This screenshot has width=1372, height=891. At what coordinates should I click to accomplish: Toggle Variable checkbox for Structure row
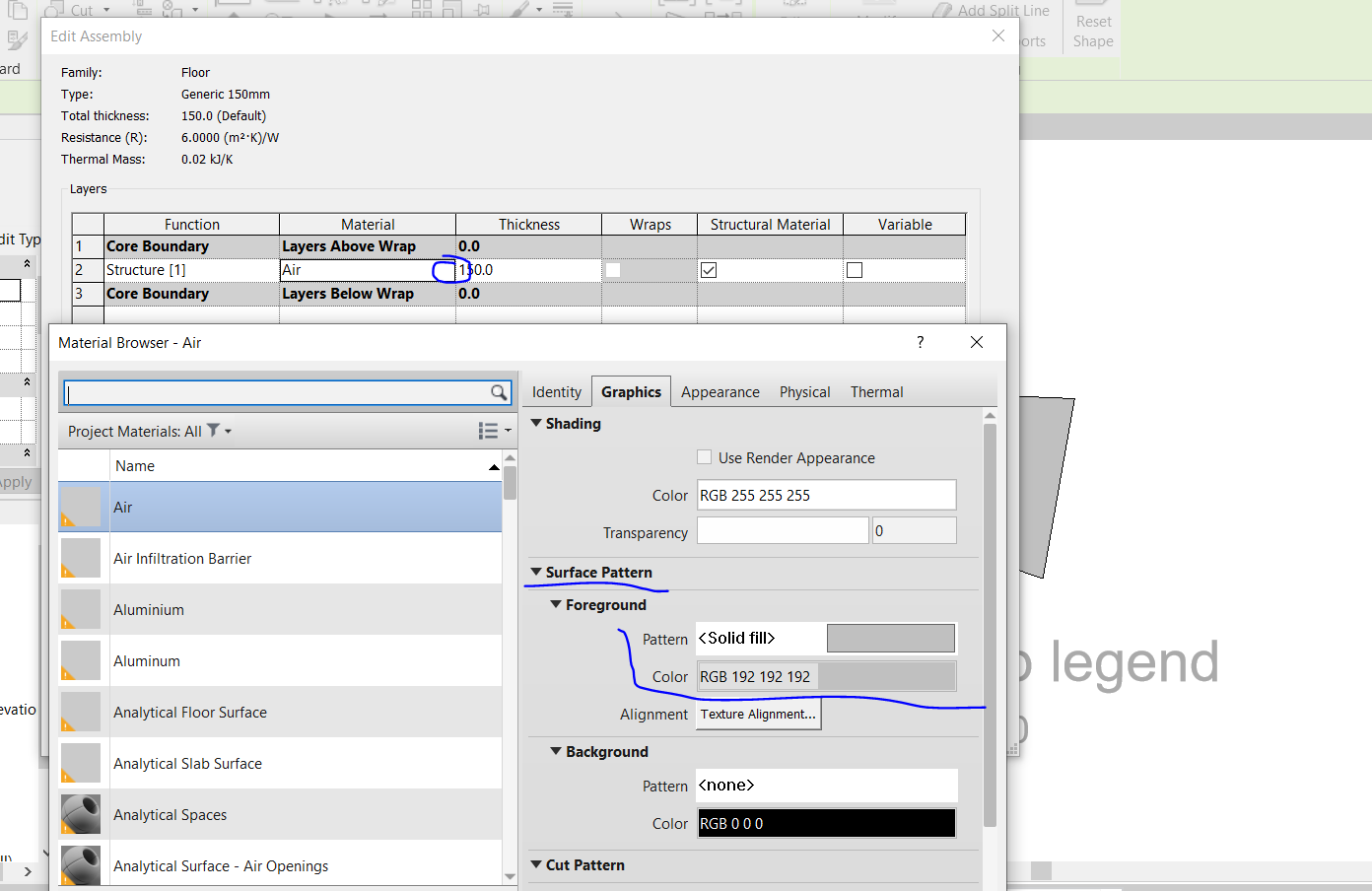(x=855, y=270)
